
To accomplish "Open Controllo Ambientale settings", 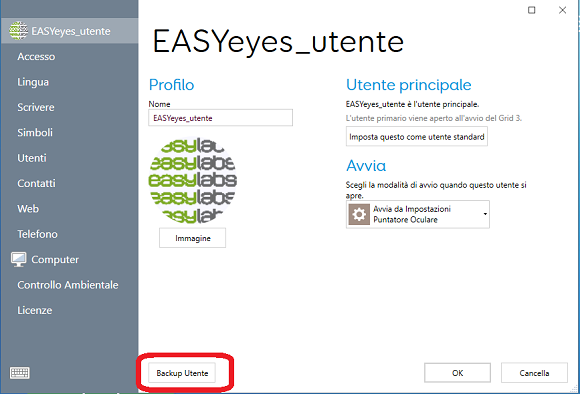I will click(68, 285).
